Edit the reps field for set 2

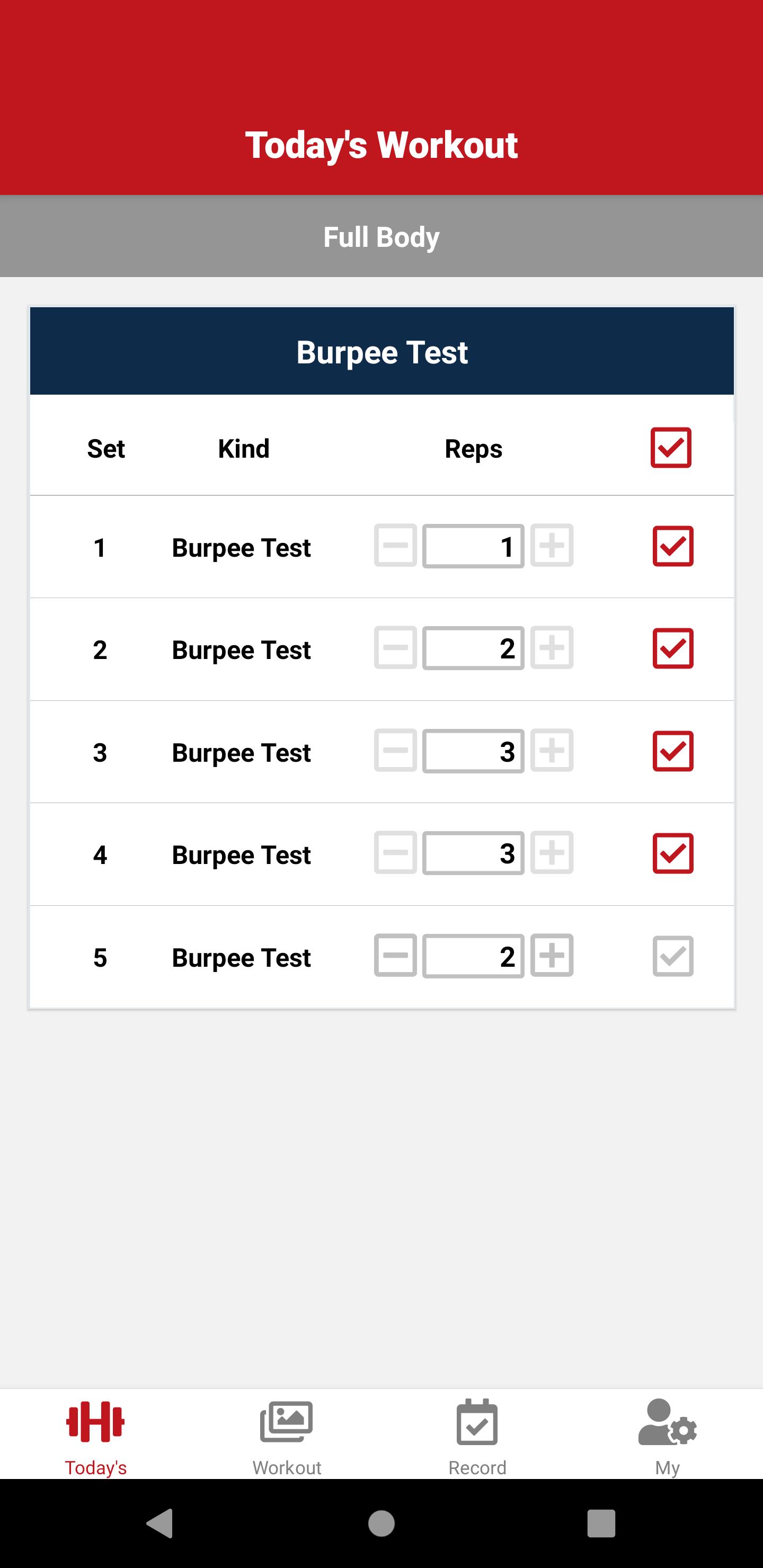click(473, 648)
